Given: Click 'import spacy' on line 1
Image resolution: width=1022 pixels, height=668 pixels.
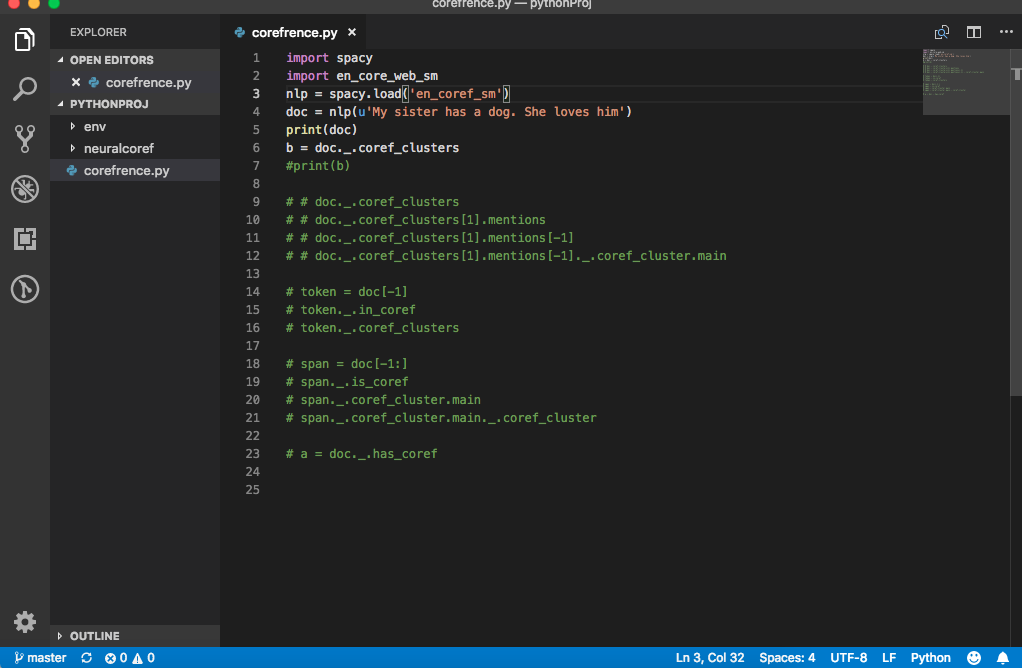Looking at the screenshot, I should pyautogui.click(x=329, y=58).
